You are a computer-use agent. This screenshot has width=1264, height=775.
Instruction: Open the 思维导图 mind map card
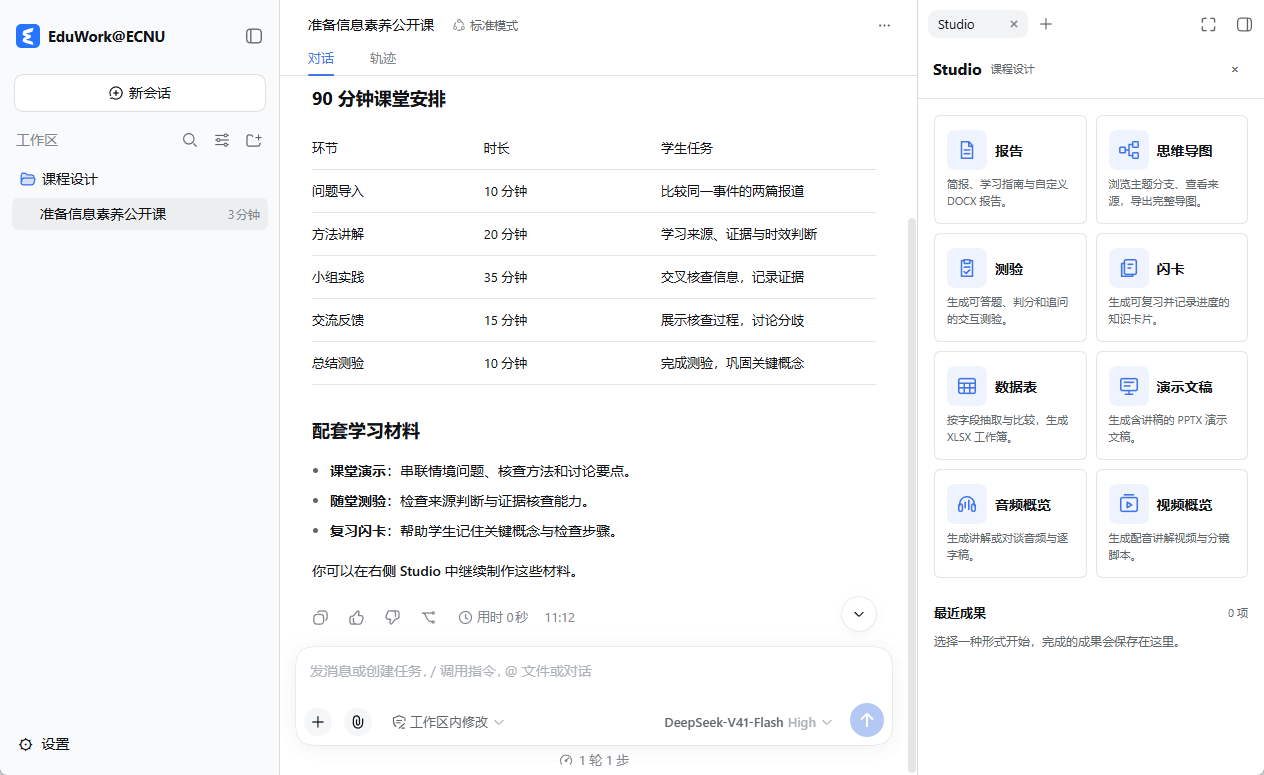[x=1172, y=169]
